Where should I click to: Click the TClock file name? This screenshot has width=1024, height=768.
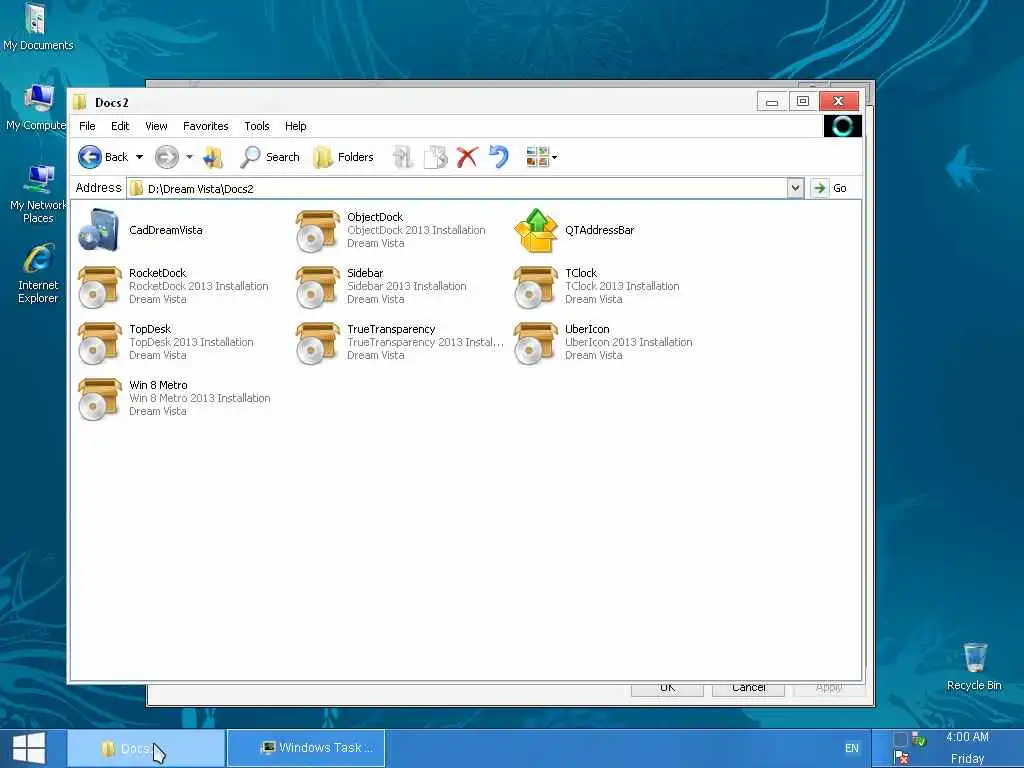point(581,273)
